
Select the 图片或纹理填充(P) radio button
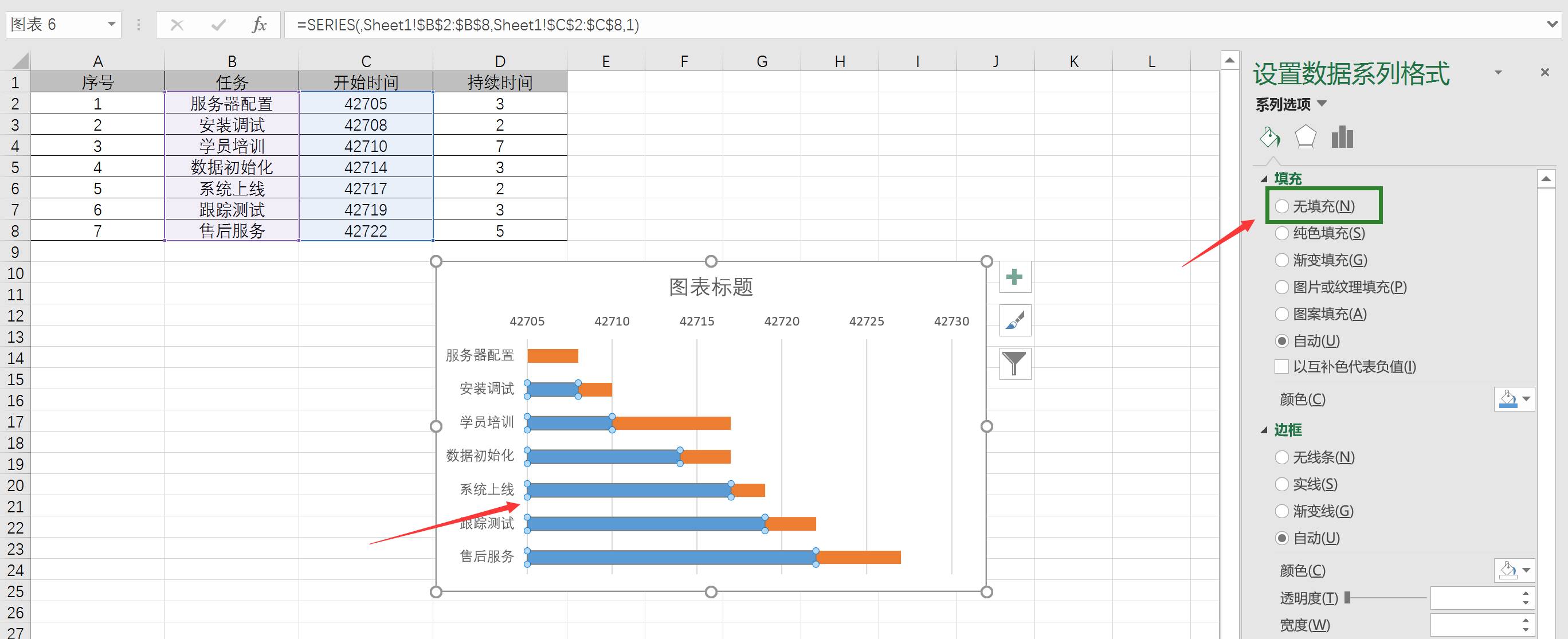(x=1282, y=287)
